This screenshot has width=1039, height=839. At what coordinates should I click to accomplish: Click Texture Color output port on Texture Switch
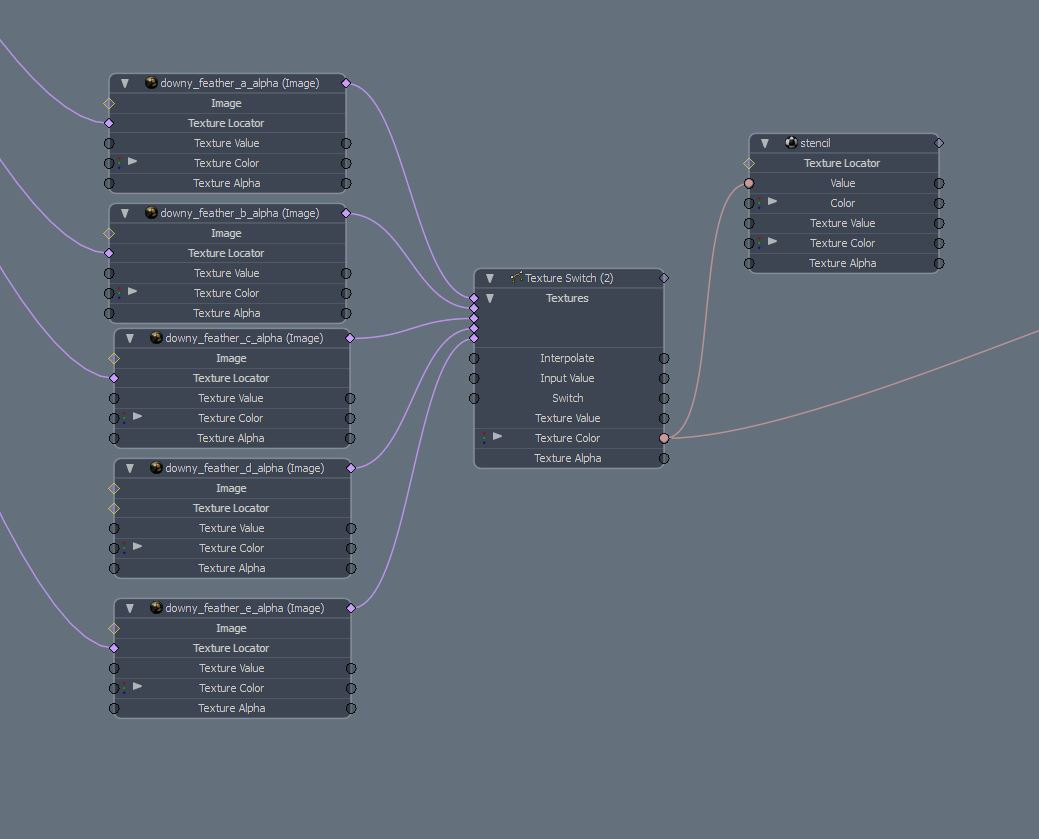point(664,438)
